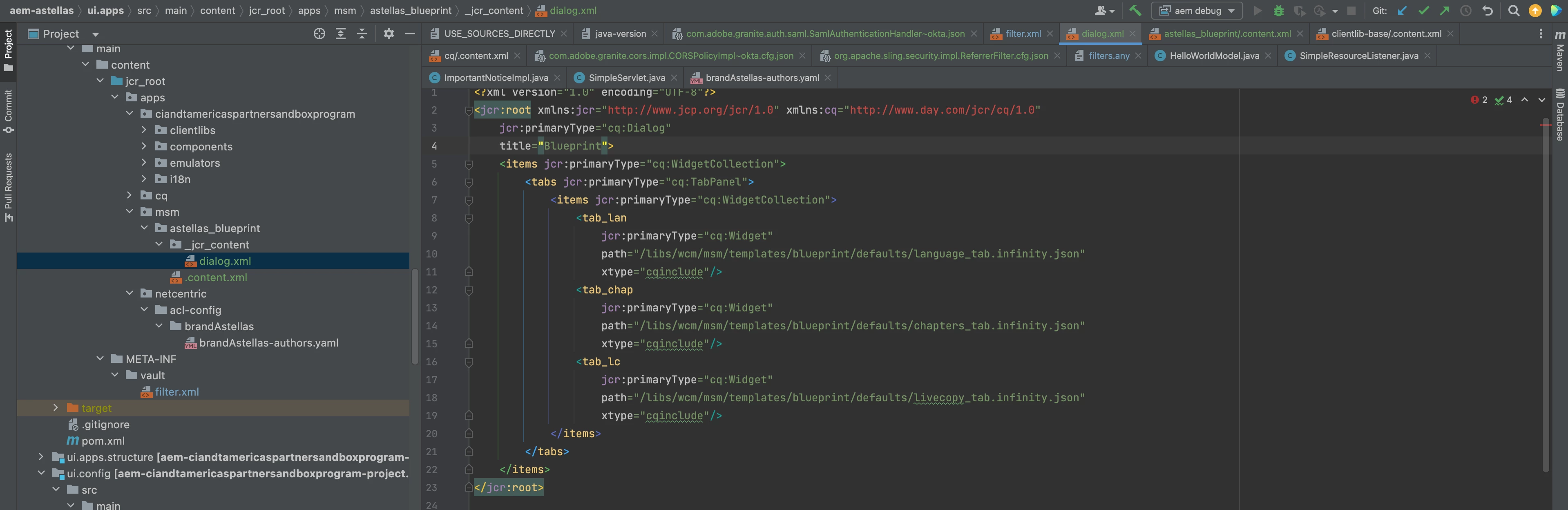Select the filter.xml file in the vault folder

click(x=176, y=392)
